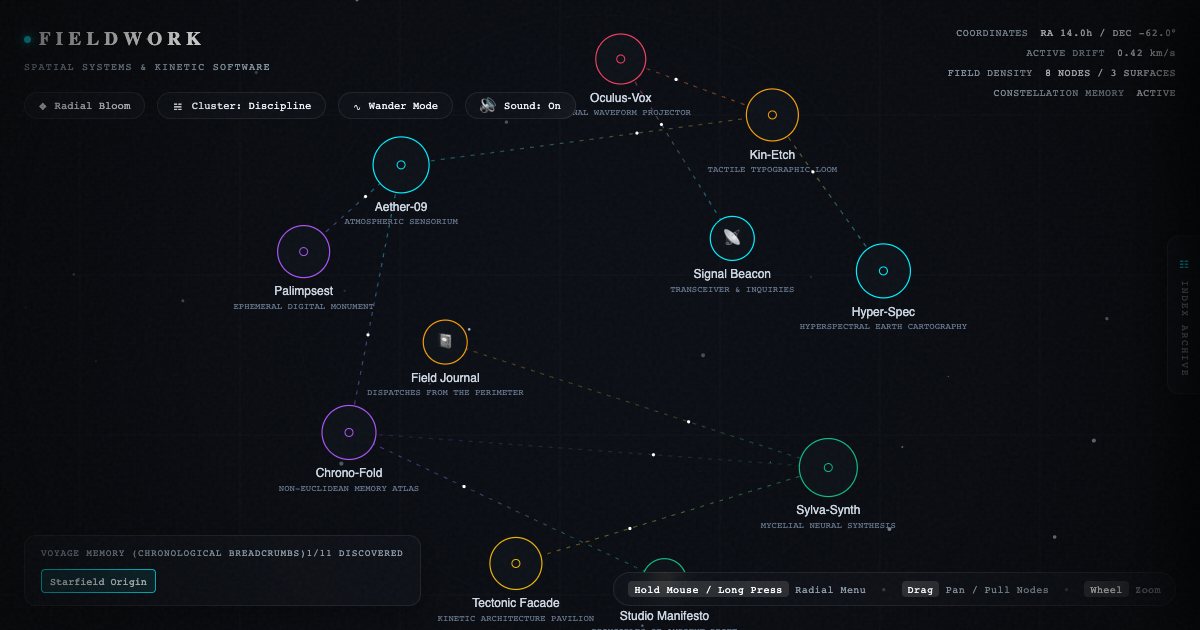Click the Ephemeral Digital Monument subtitle
This screenshot has width=1200, height=630.
coord(303,306)
